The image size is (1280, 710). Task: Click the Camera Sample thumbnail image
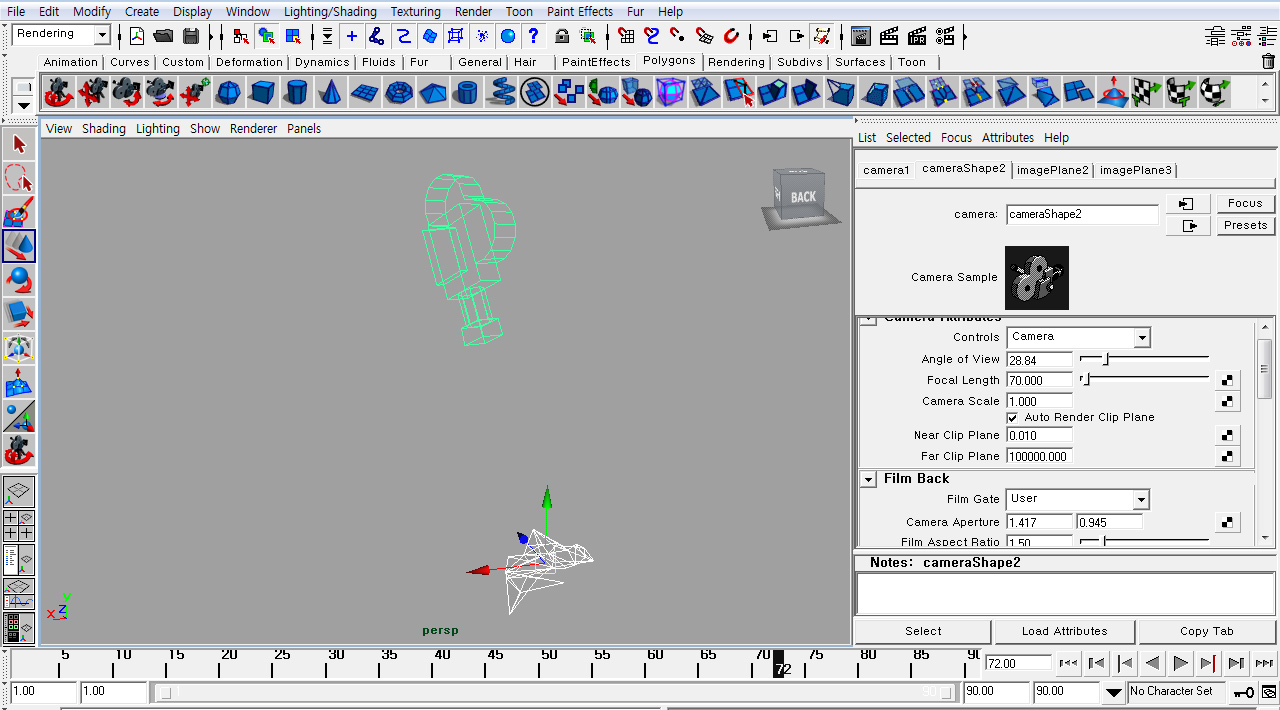pyautogui.click(x=1036, y=277)
